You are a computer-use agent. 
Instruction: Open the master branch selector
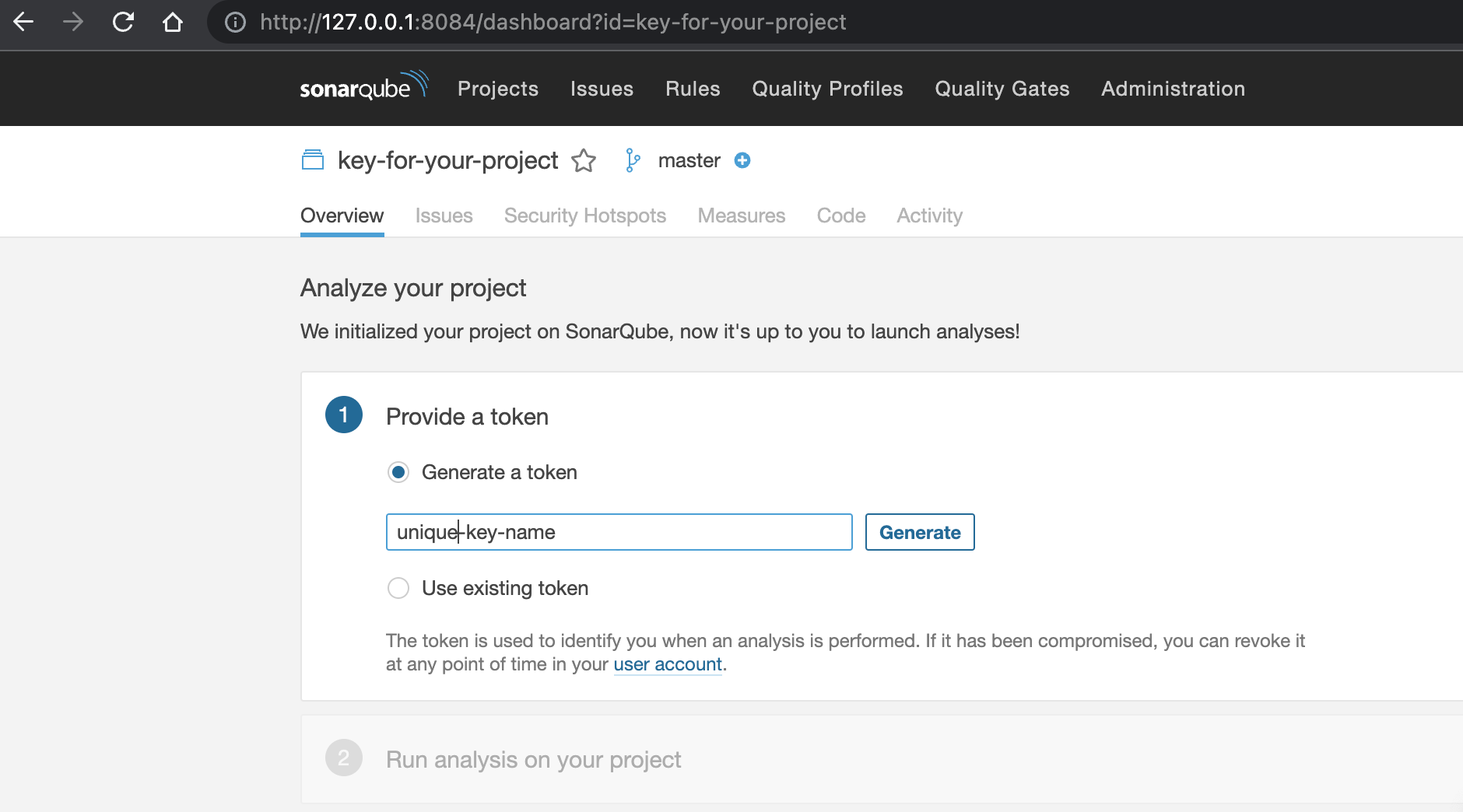pyautogui.click(x=689, y=160)
